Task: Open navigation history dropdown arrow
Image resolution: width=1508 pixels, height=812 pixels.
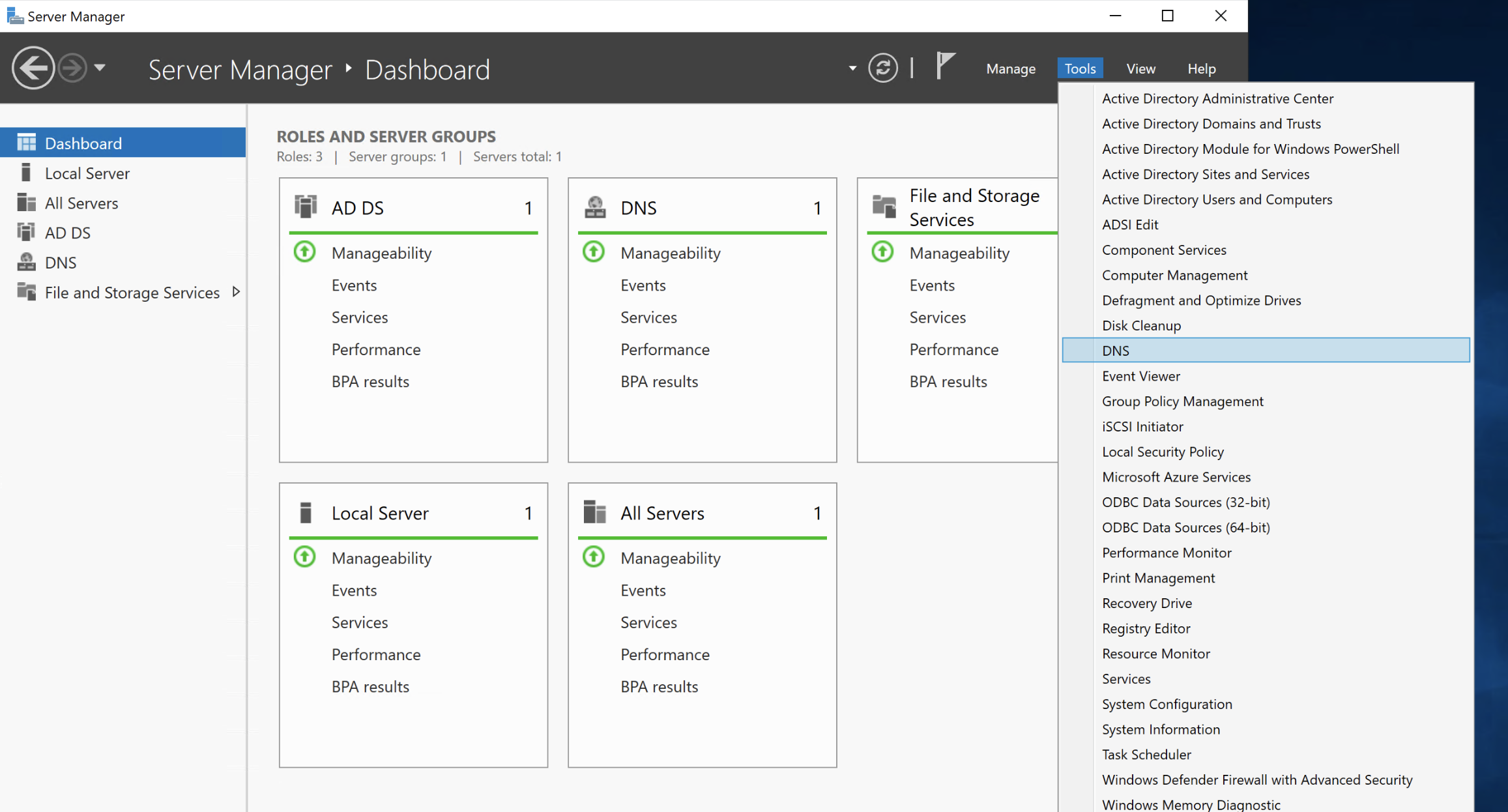Action: click(x=100, y=67)
